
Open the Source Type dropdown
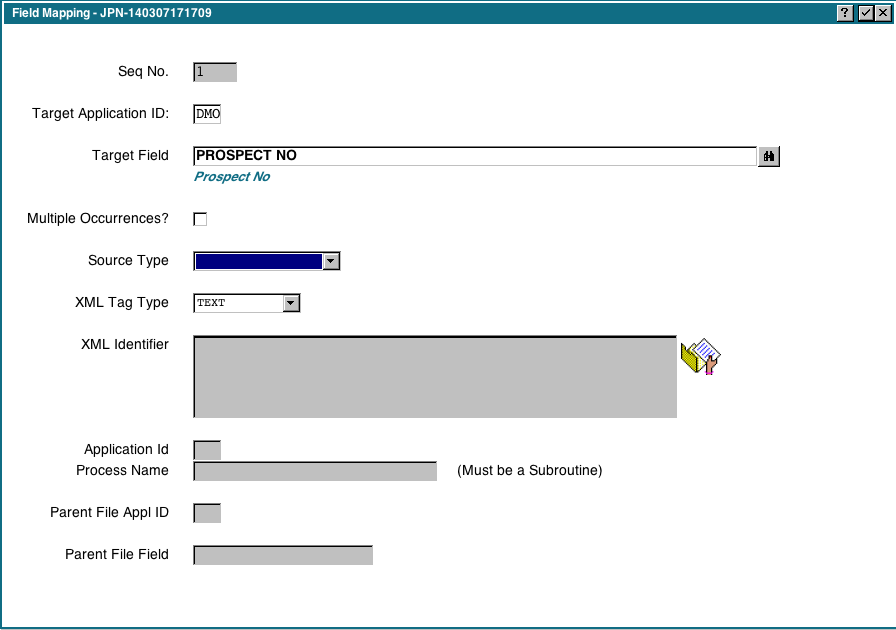[x=331, y=261]
